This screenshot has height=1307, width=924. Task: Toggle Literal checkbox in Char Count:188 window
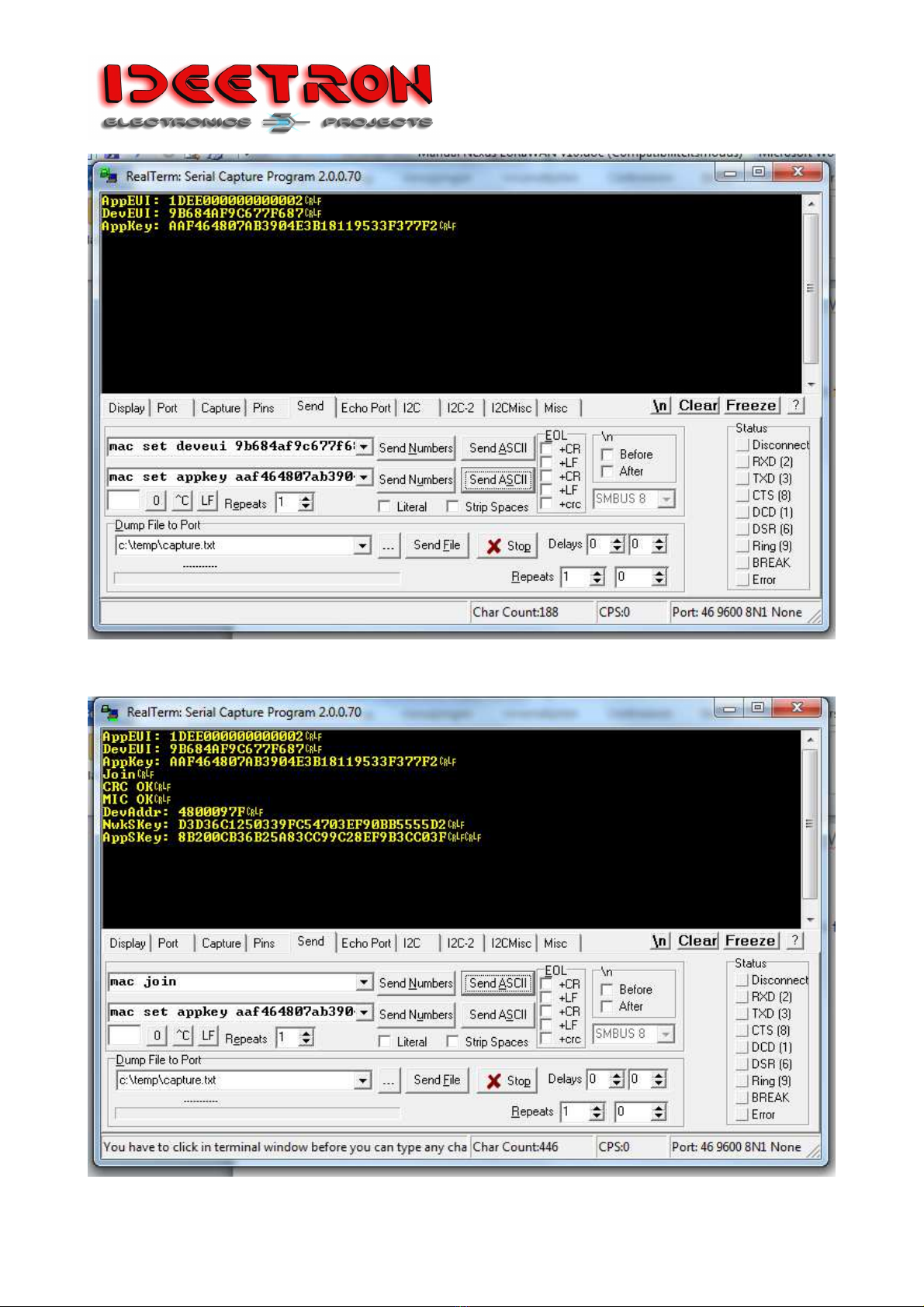[384, 507]
